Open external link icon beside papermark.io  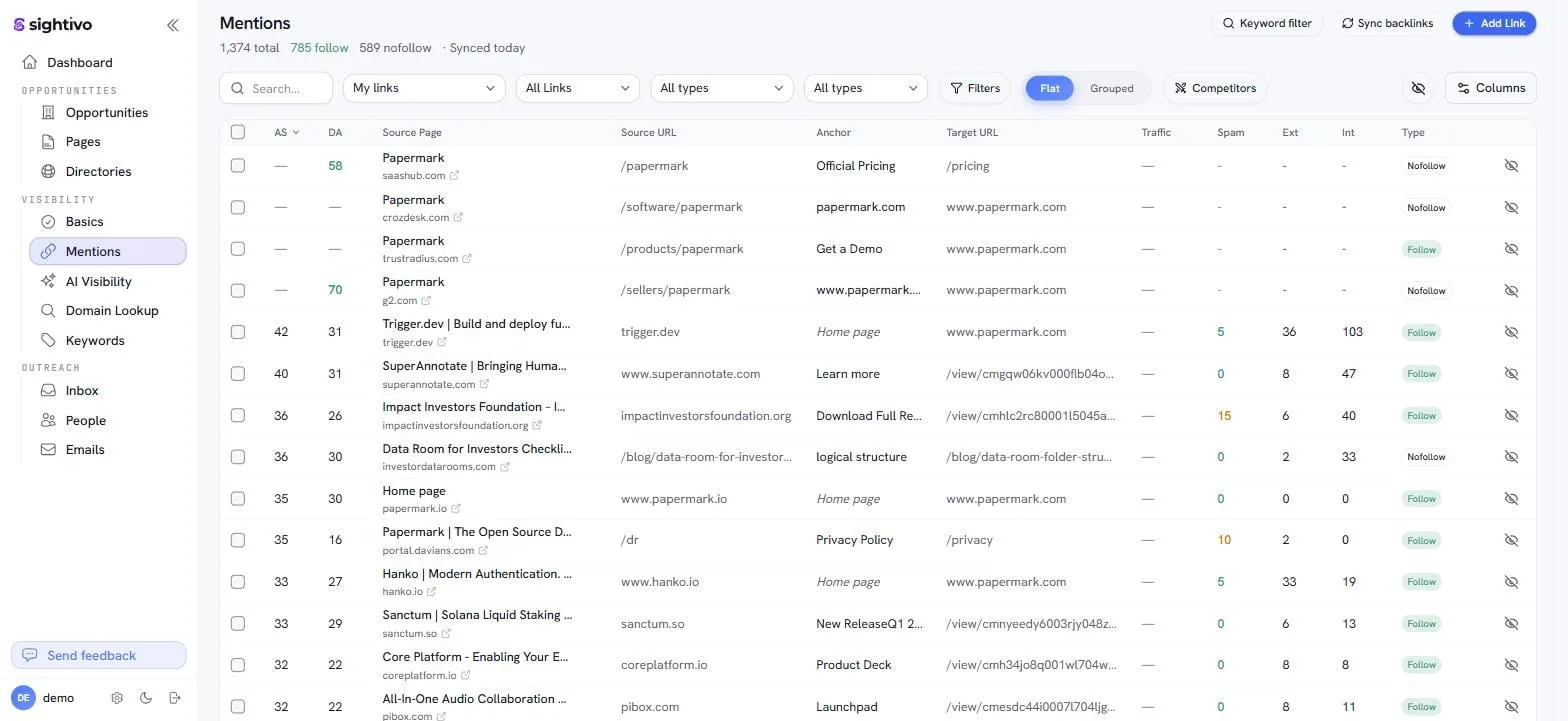coord(456,508)
